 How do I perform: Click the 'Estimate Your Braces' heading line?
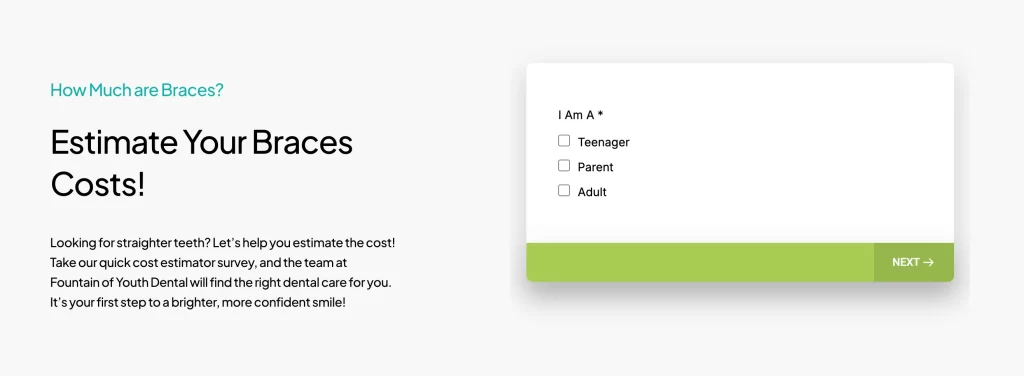coord(202,142)
